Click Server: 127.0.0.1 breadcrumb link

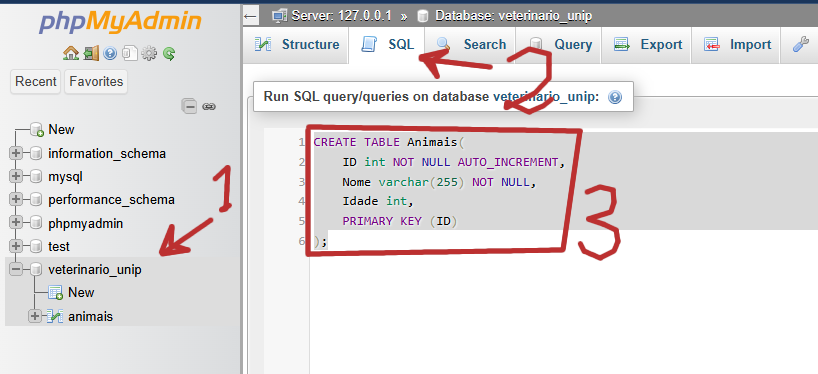(342, 16)
